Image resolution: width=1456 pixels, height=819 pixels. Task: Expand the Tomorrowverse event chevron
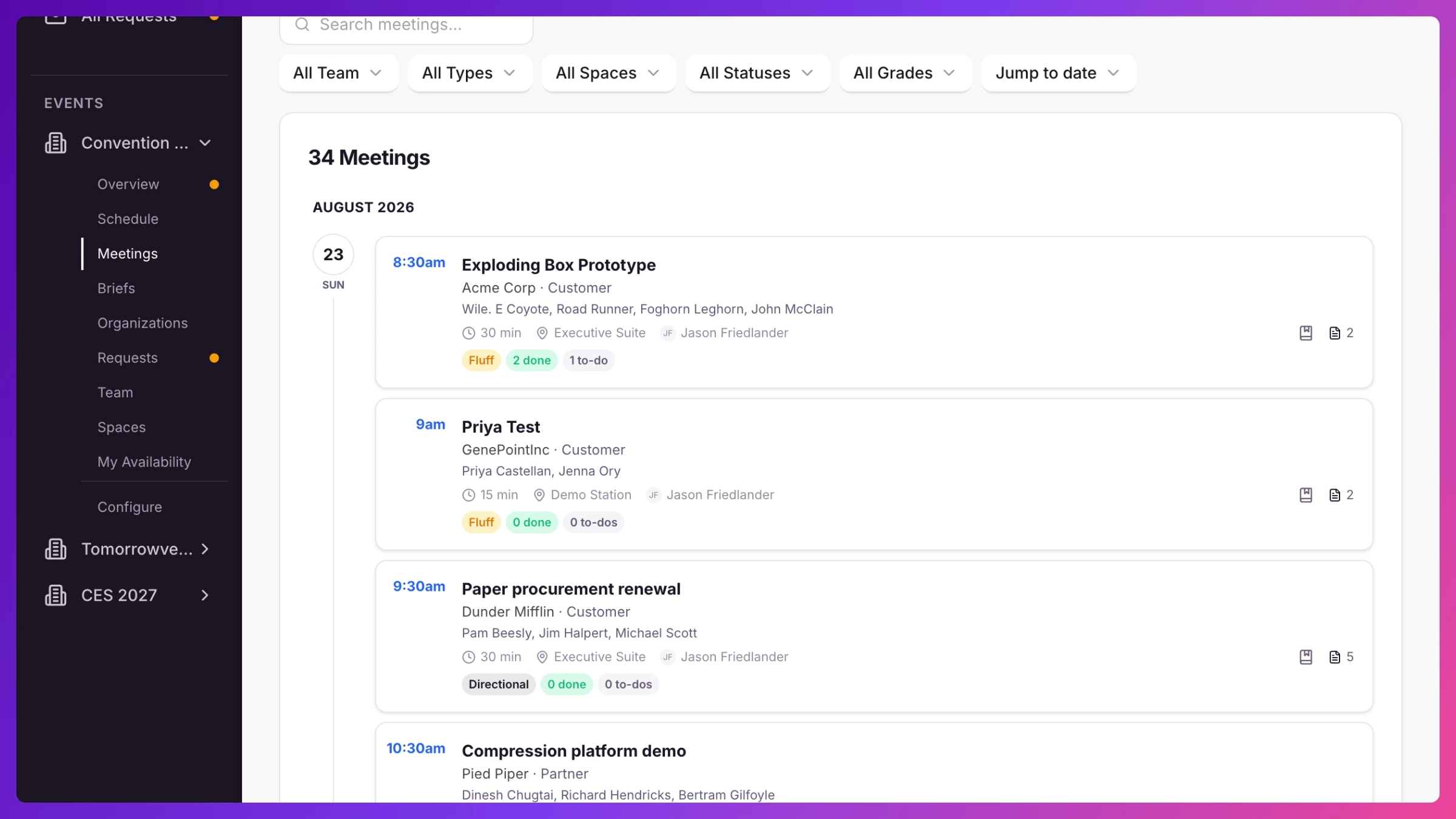(x=205, y=549)
